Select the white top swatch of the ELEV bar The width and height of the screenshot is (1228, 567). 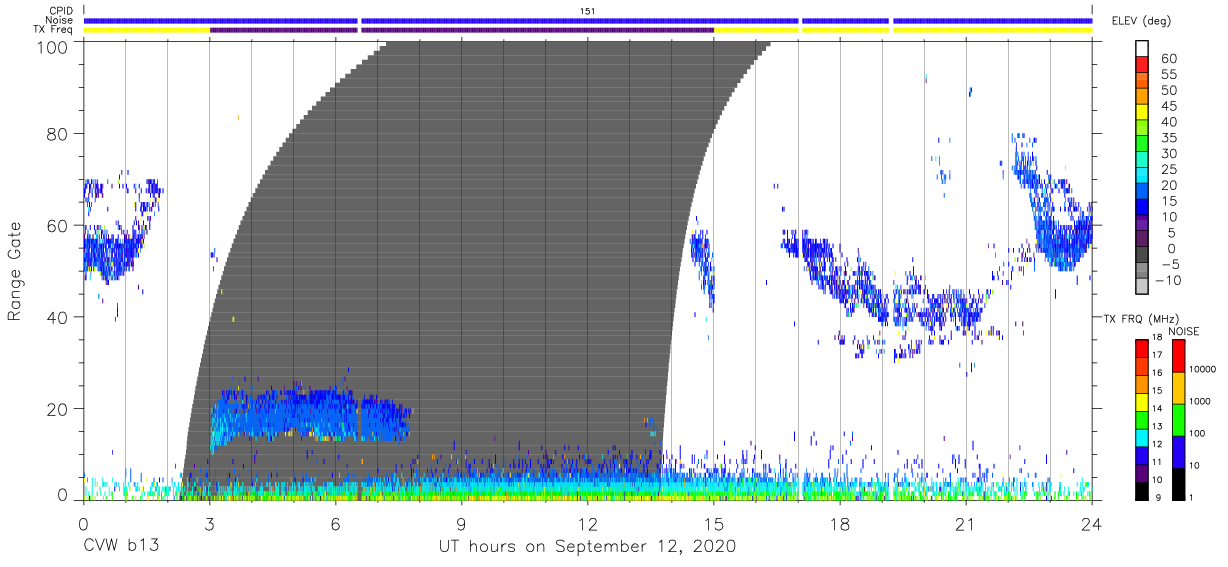pyautogui.click(x=1141, y=48)
